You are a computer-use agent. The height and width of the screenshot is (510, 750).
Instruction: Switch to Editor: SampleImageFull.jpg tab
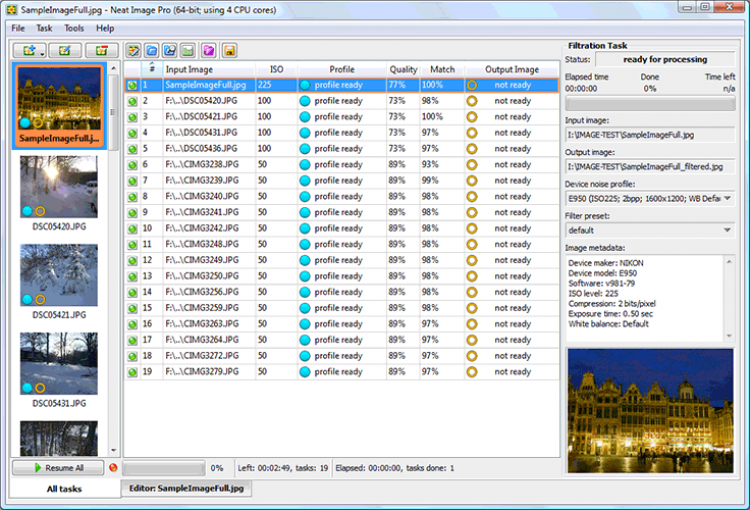click(x=186, y=488)
